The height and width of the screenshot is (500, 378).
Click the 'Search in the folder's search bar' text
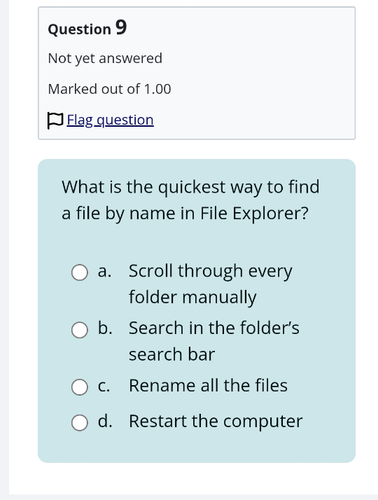pos(214,341)
